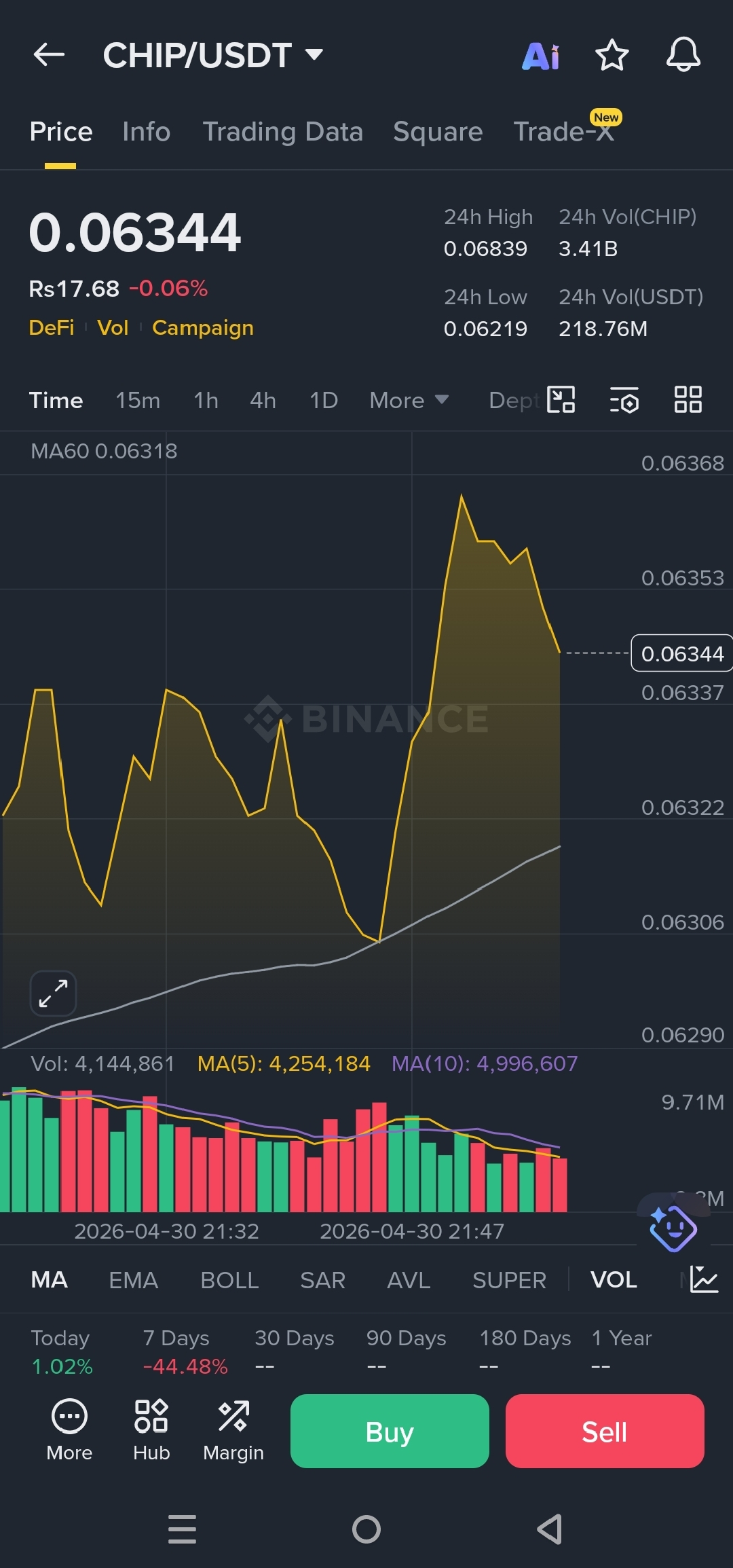Image resolution: width=733 pixels, height=1568 pixels.
Task: Tap Android home button
Action: click(x=366, y=1529)
